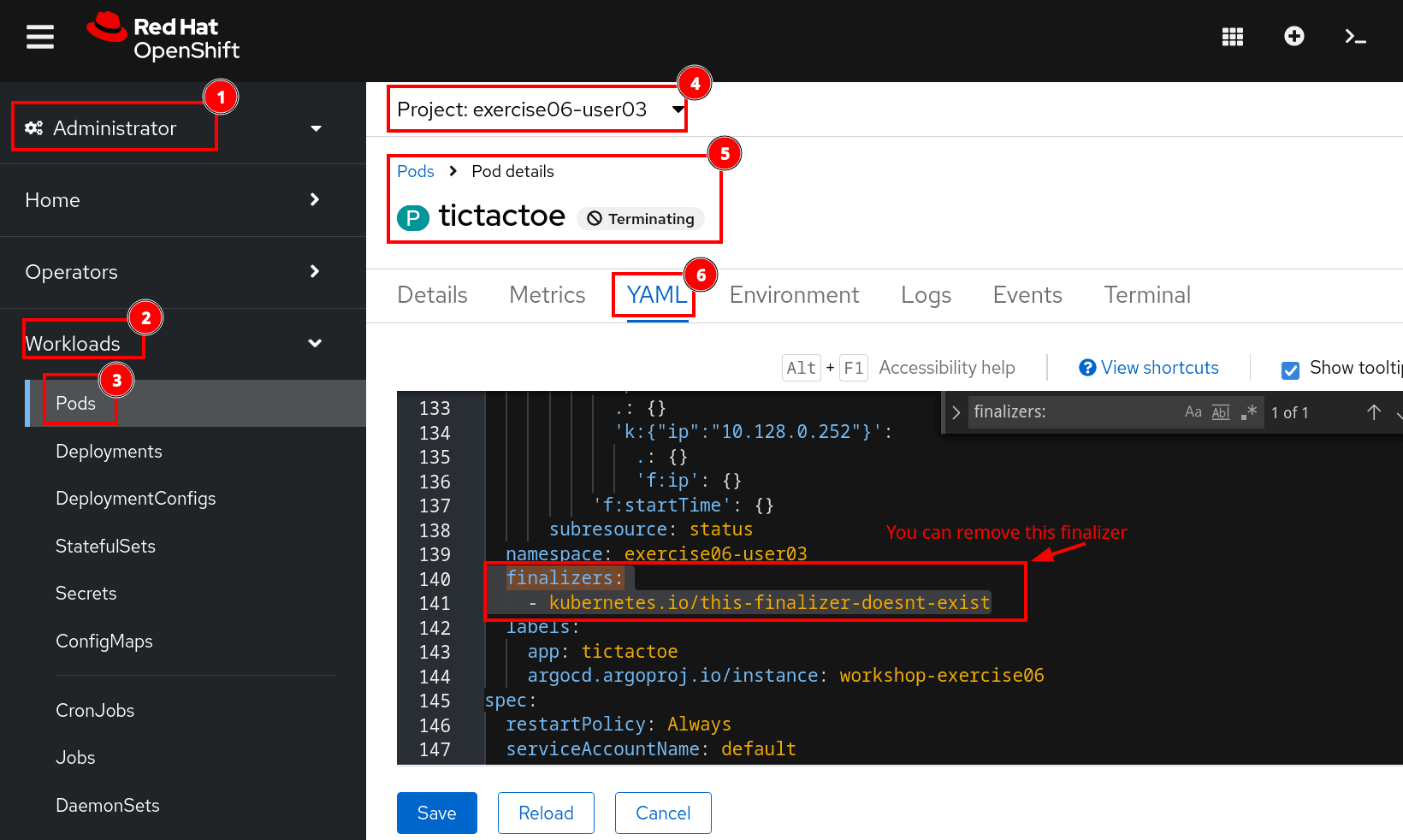Open the command line terminal icon

(x=1355, y=37)
